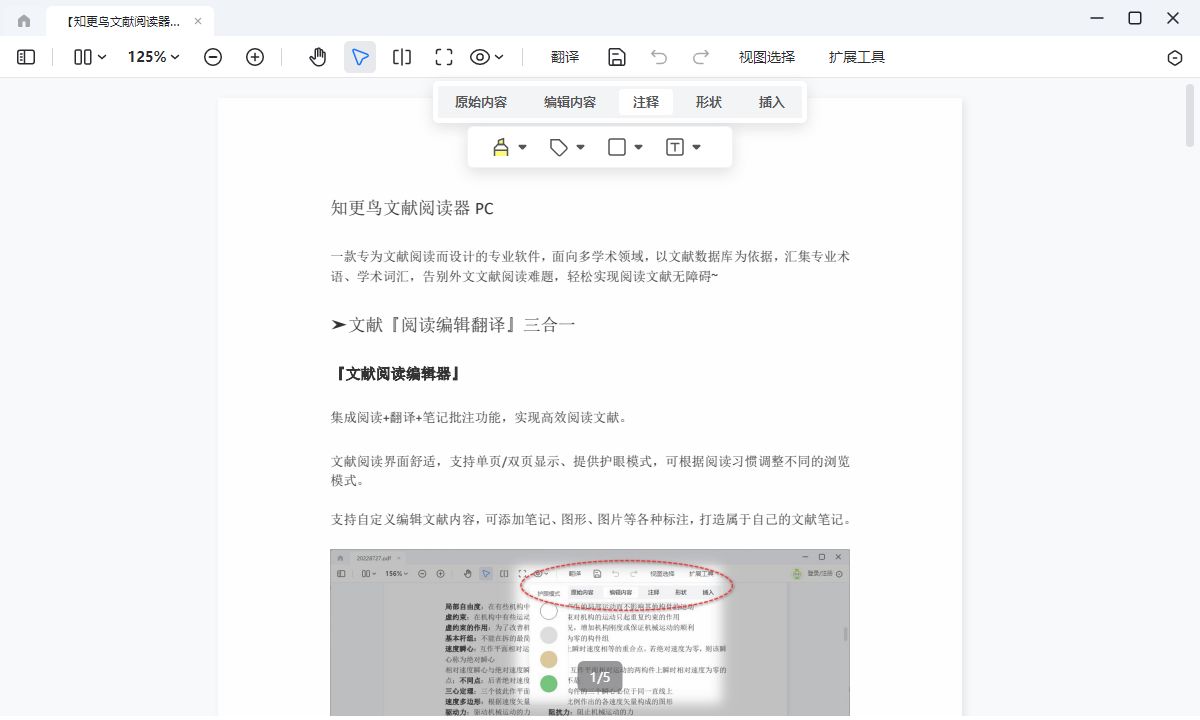Click the embedded screenshot image in the document
Viewport: 1200px width, 720px height.
tap(590, 632)
